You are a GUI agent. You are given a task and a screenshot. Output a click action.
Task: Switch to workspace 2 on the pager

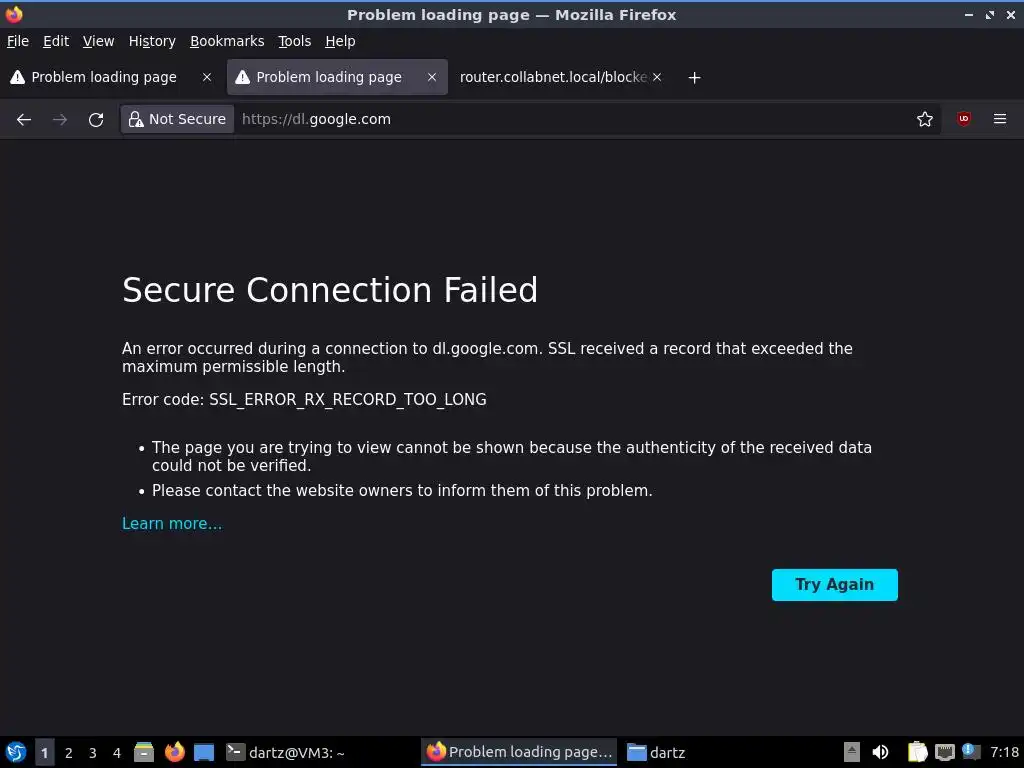(x=68, y=752)
